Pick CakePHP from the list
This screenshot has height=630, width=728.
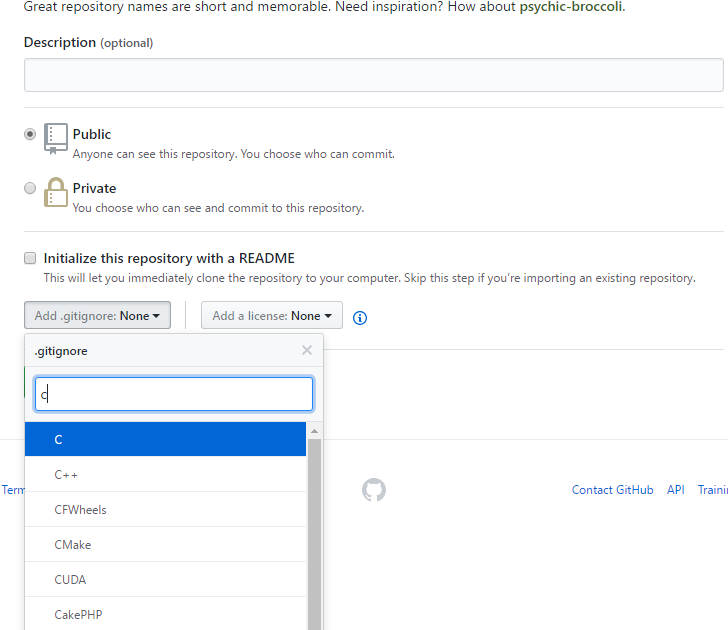tap(165, 613)
